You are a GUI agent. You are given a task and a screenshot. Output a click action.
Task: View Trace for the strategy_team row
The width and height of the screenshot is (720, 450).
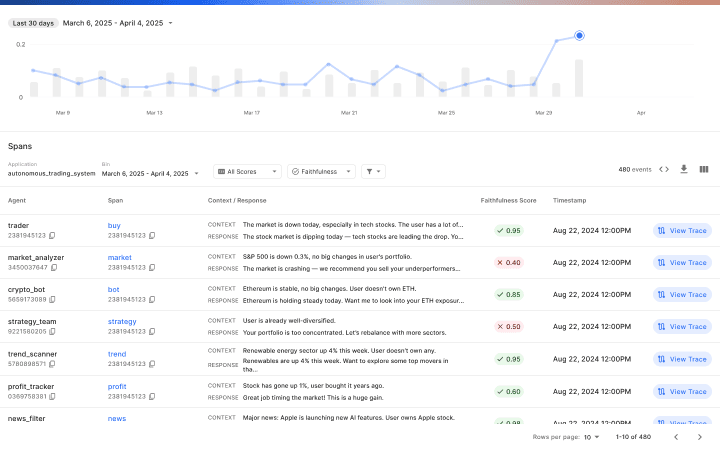[x=682, y=326]
